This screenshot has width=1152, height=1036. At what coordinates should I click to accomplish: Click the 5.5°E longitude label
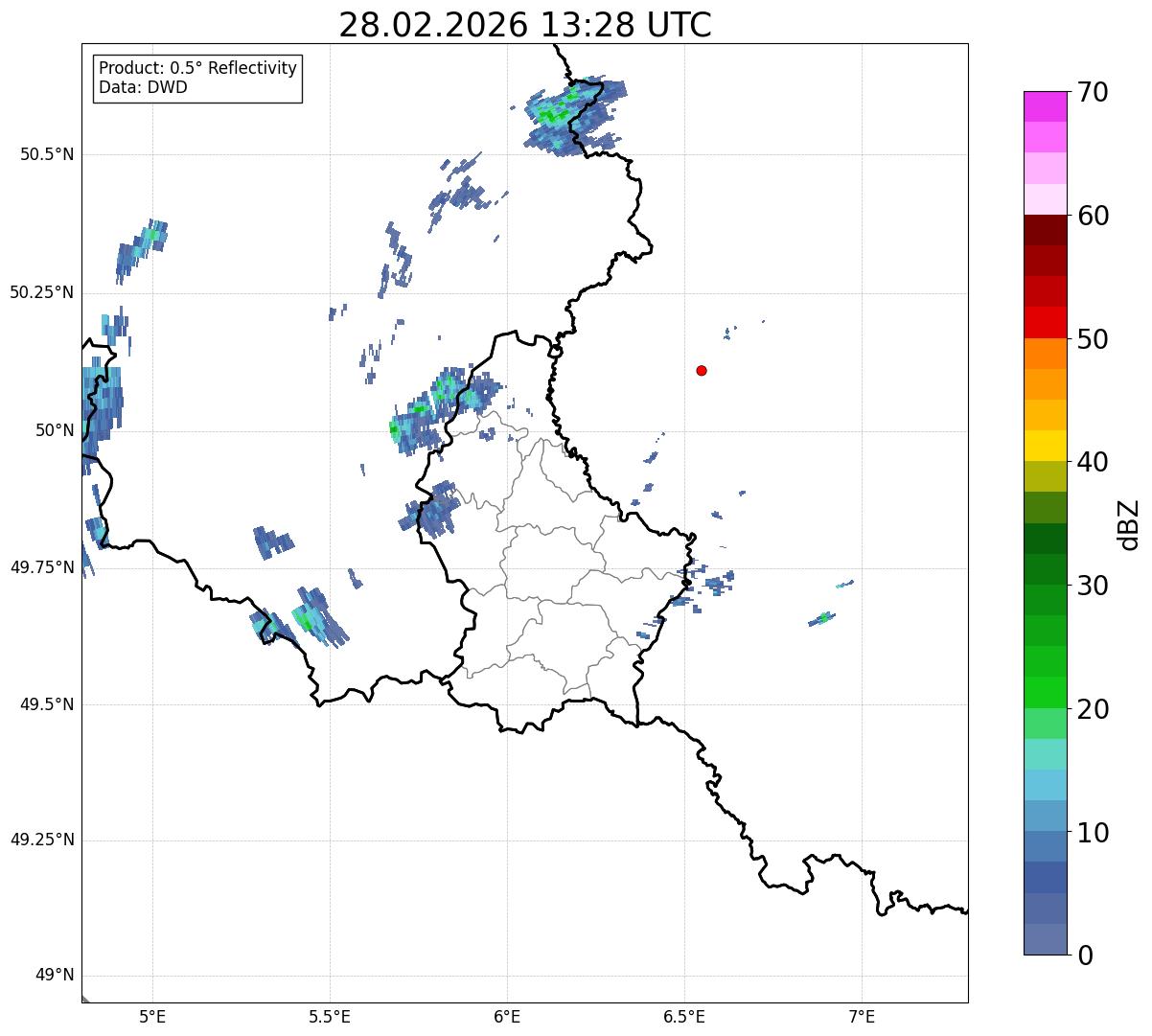pos(330,1016)
